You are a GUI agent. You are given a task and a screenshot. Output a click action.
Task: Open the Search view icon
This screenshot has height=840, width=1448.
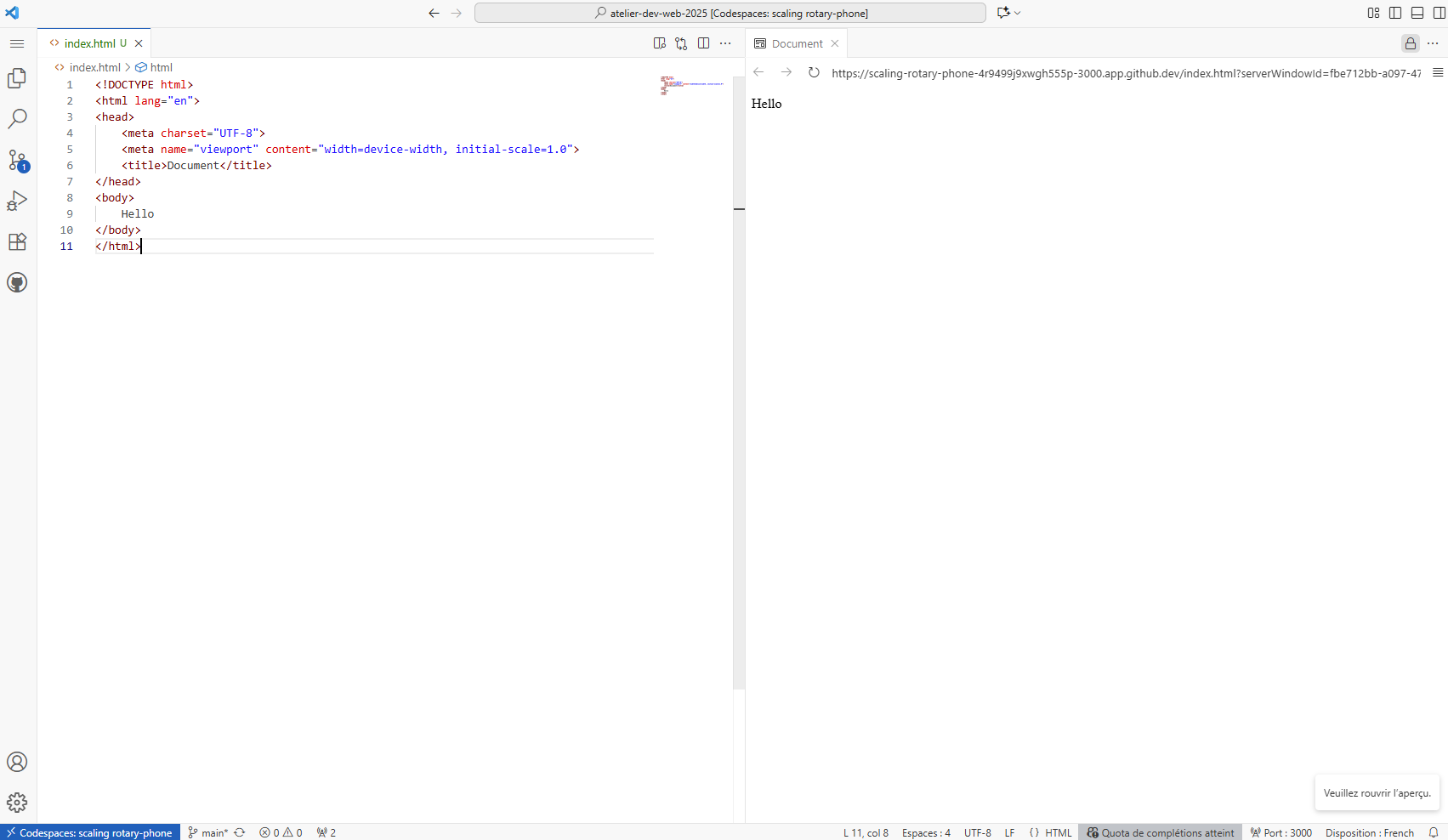click(x=17, y=119)
